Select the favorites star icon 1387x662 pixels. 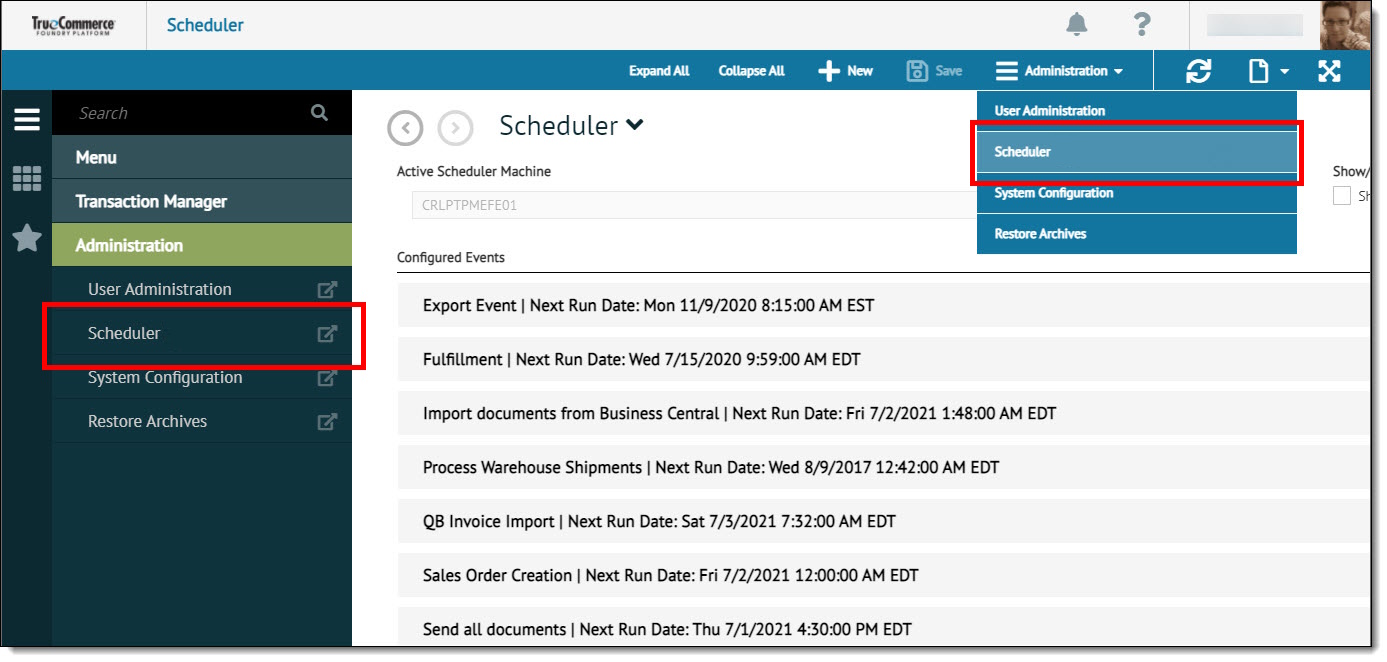coord(26,238)
